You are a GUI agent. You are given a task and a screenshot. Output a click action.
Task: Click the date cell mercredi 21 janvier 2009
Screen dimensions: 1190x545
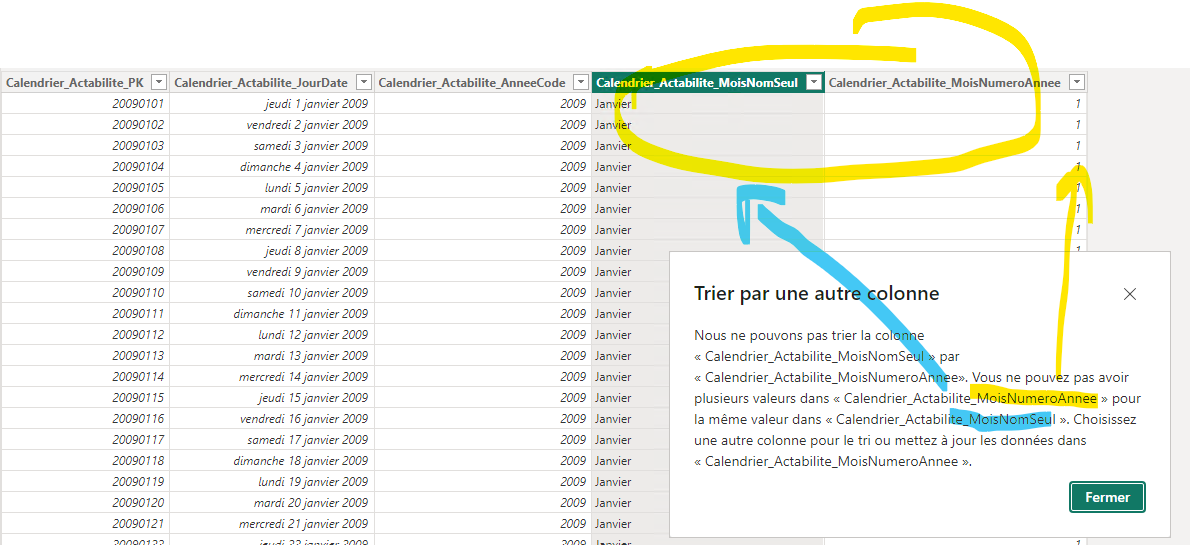(272, 524)
